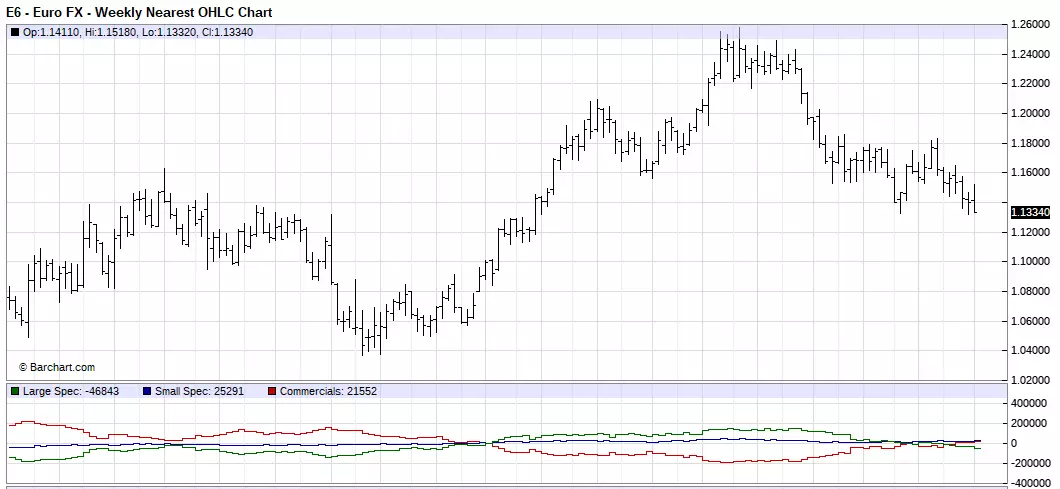Click the E6 Euro FX chart title
1060x489 pixels.
(139, 12)
